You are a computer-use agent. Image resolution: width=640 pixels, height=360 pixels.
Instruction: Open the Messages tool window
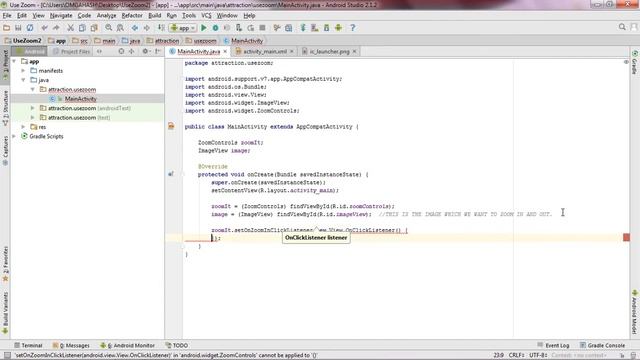click(x=71, y=345)
